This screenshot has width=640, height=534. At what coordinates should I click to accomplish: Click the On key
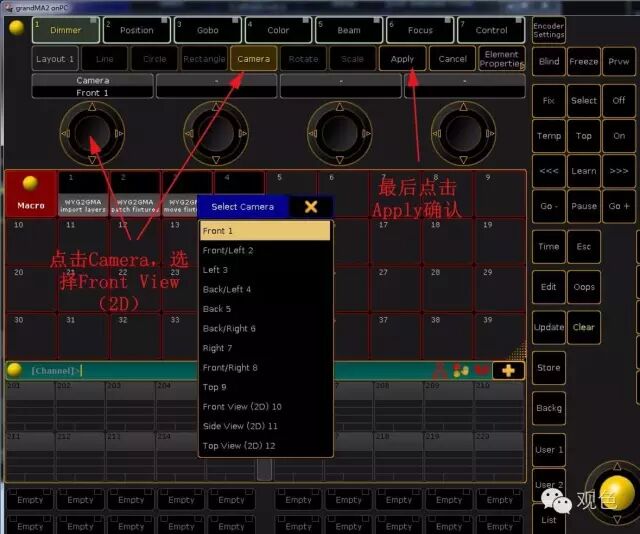point(619,136)
